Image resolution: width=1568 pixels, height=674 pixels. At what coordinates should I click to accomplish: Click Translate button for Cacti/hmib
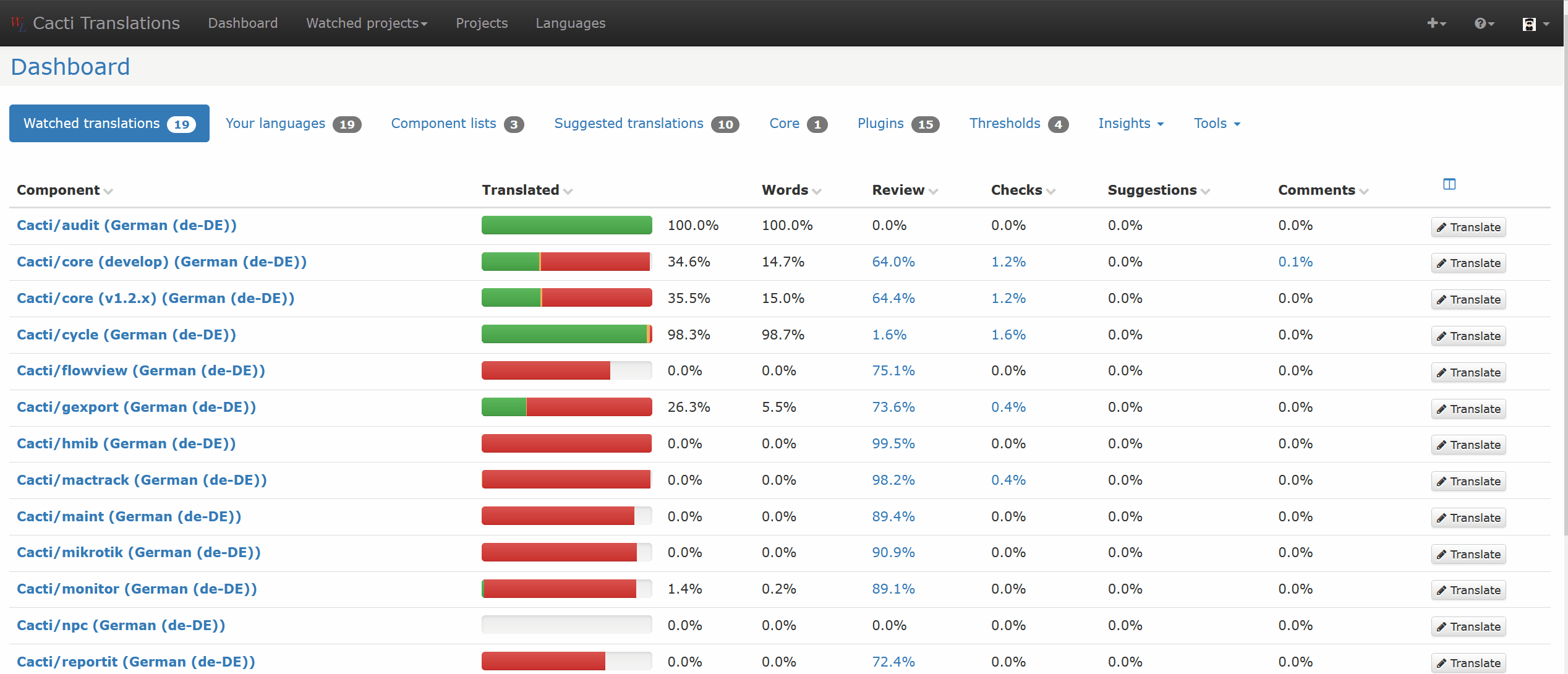(1468, 445)
